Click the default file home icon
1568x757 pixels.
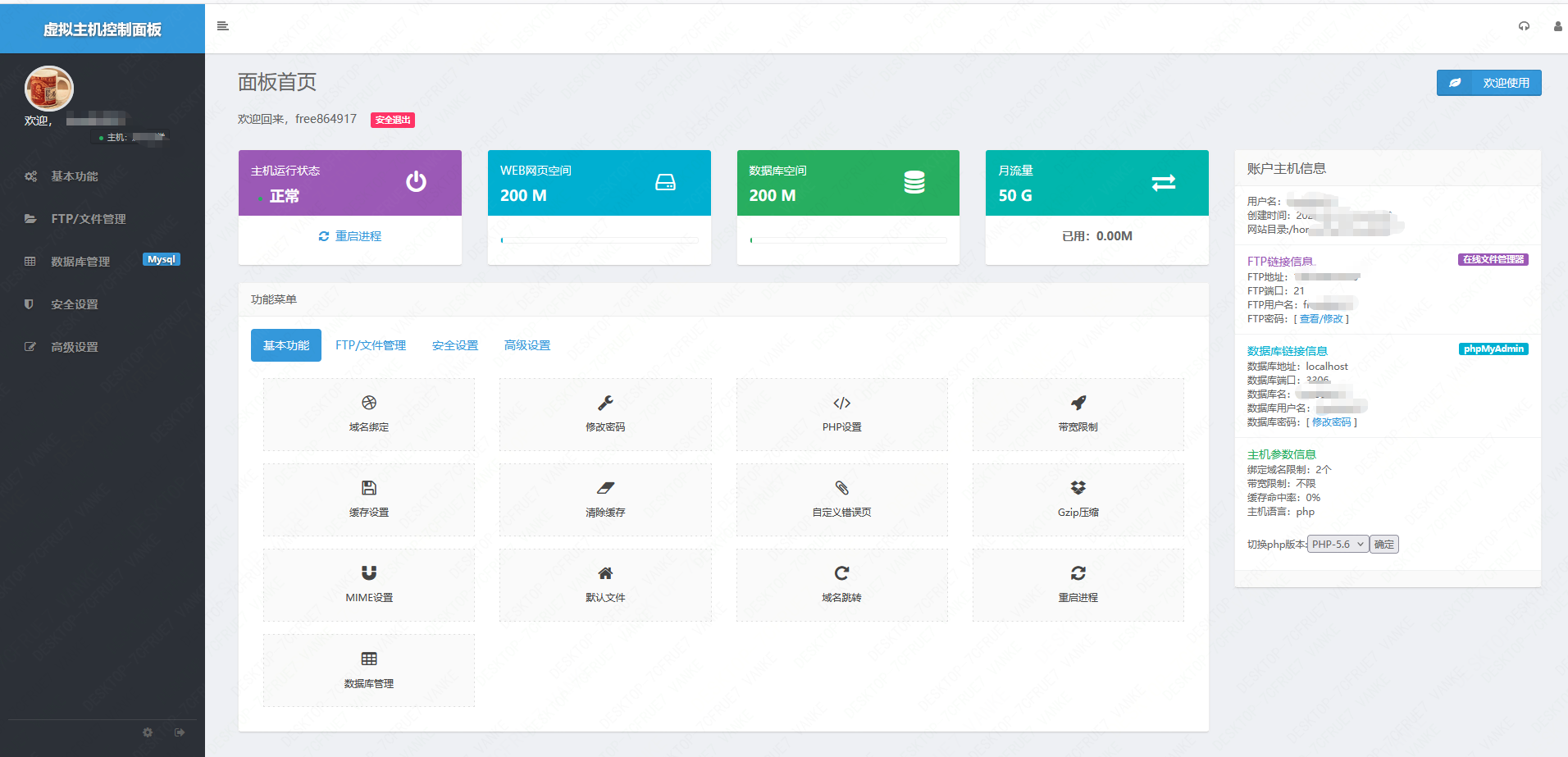pyautogui.click(x=605, y=573)
